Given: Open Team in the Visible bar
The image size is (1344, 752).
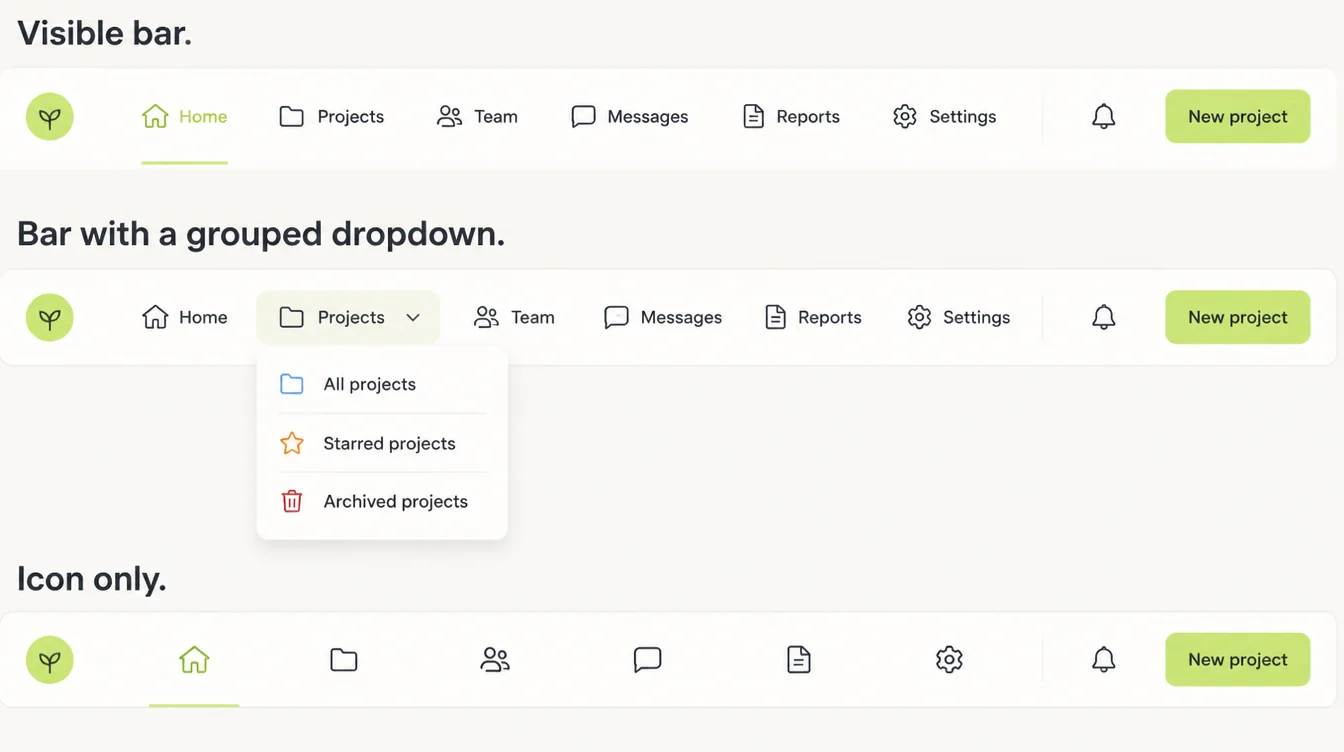Looking at the screenshot, I should coord(478,117).
